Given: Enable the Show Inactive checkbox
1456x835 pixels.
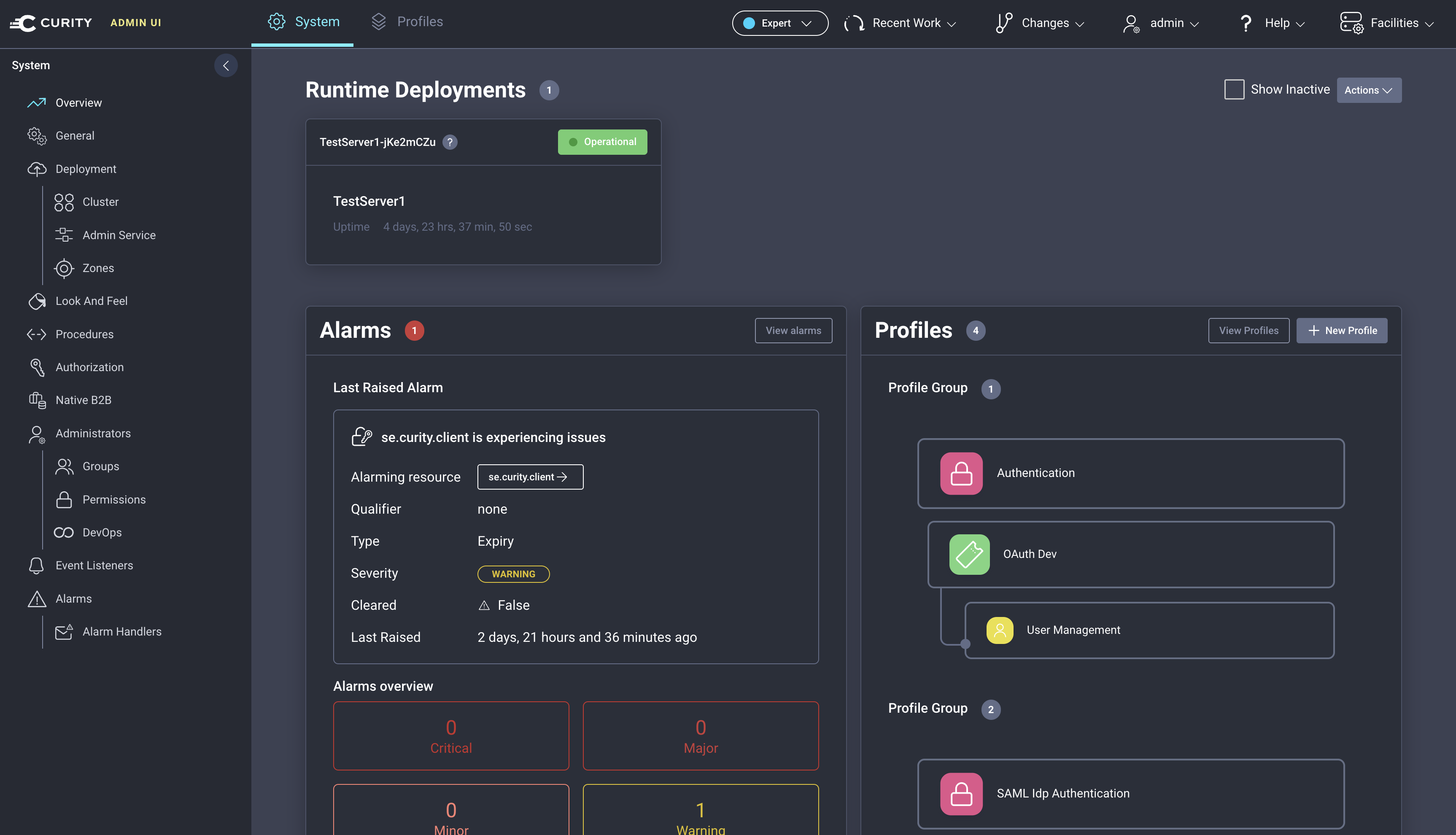Looking at the screenshot, I should pos(1234,89).
